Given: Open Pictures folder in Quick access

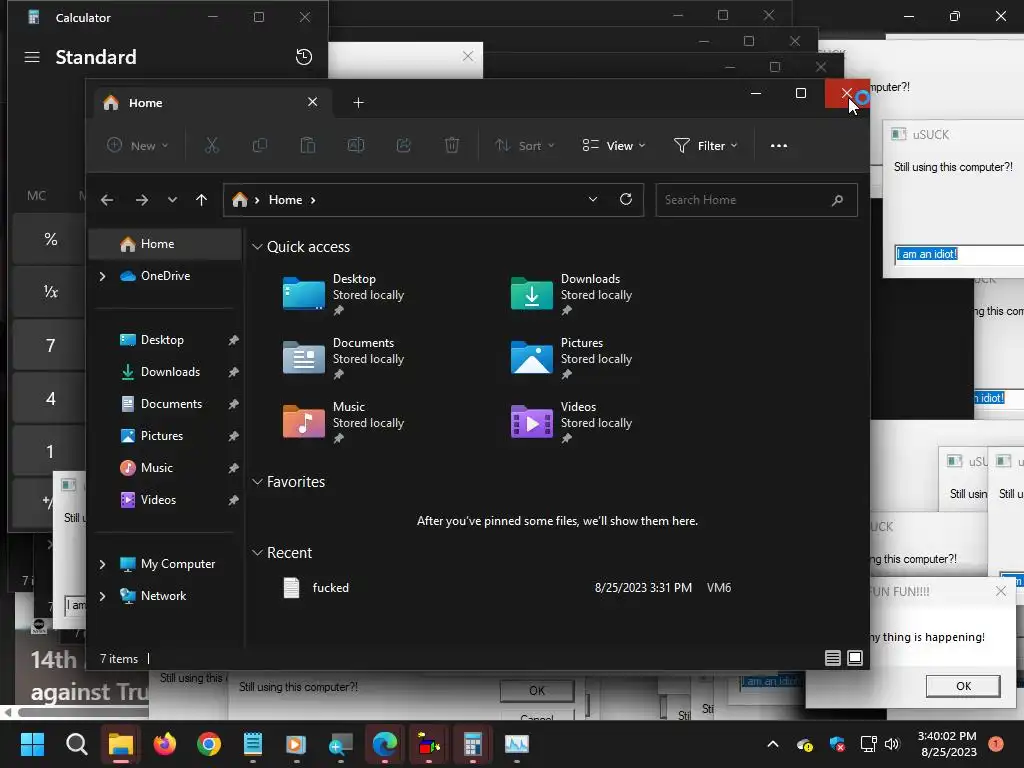Looking at the screenshot, I should [x=572, y=359].
